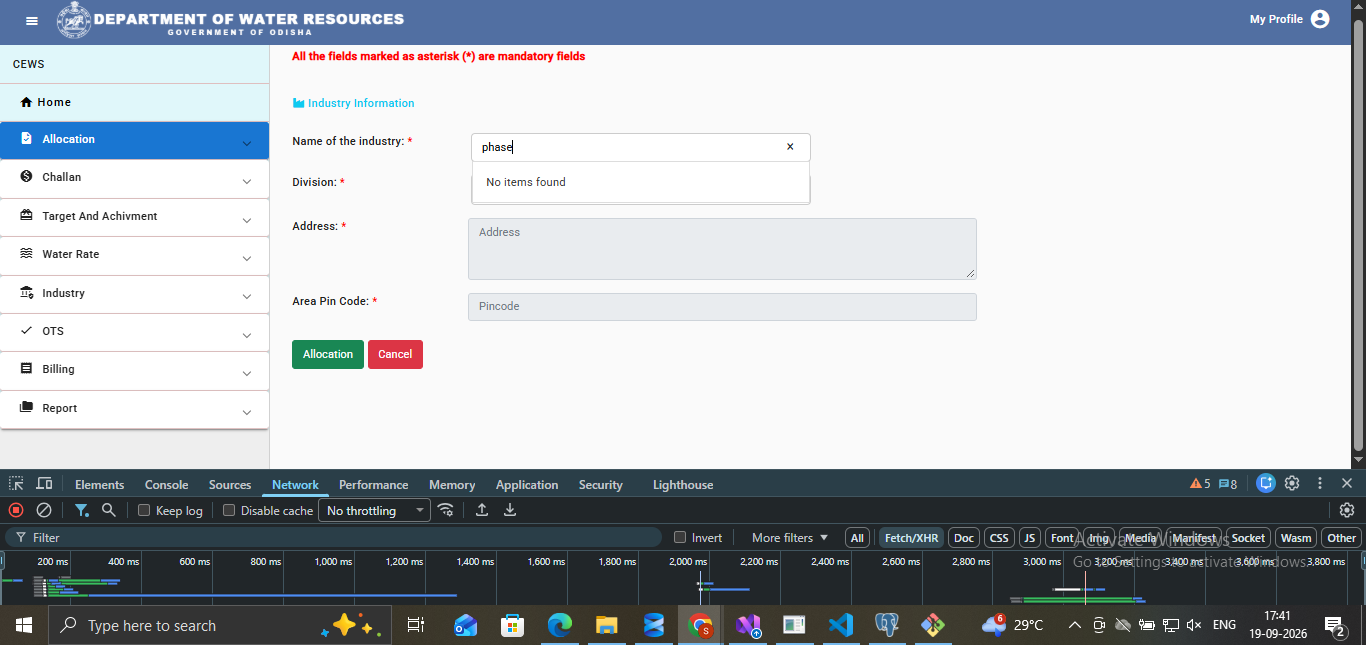
Task: Check the Invert filter checkbox
Action: [680, 537]
